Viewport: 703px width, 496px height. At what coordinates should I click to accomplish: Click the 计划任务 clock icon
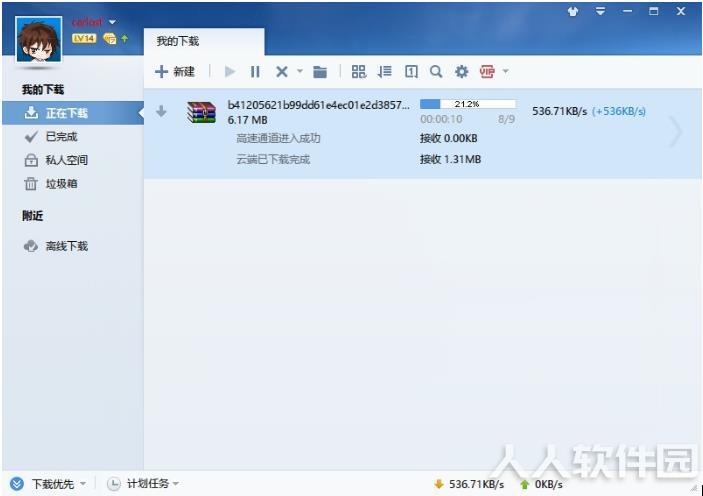coord(114,484)
